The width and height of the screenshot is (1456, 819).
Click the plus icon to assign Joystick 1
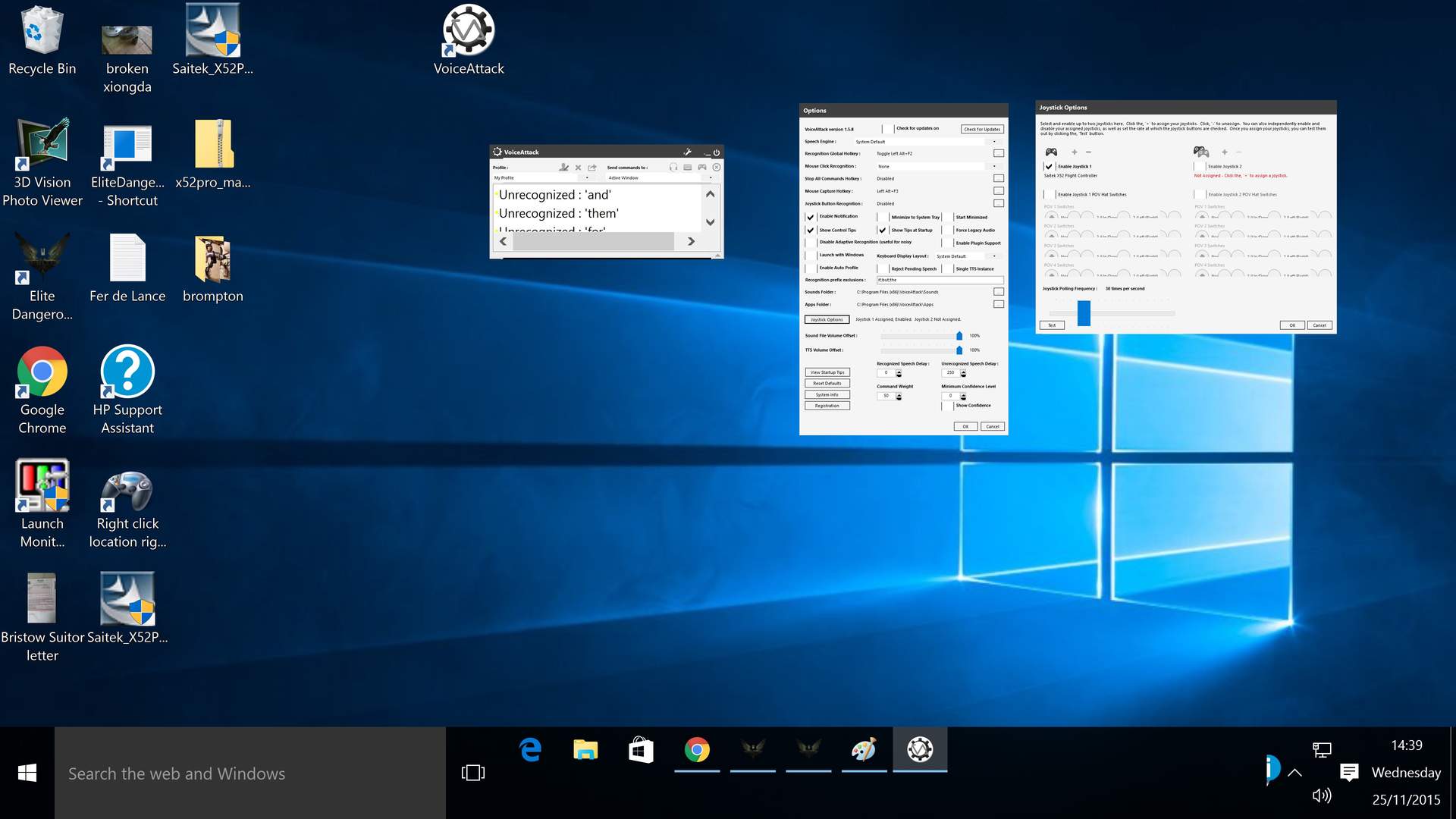click(1074, 152)
